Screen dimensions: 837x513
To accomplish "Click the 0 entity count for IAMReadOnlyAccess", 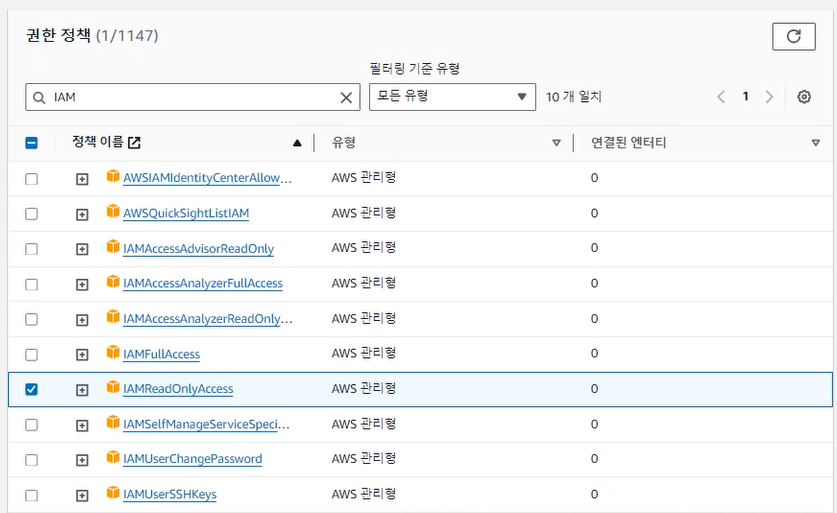I will [594, 389].
